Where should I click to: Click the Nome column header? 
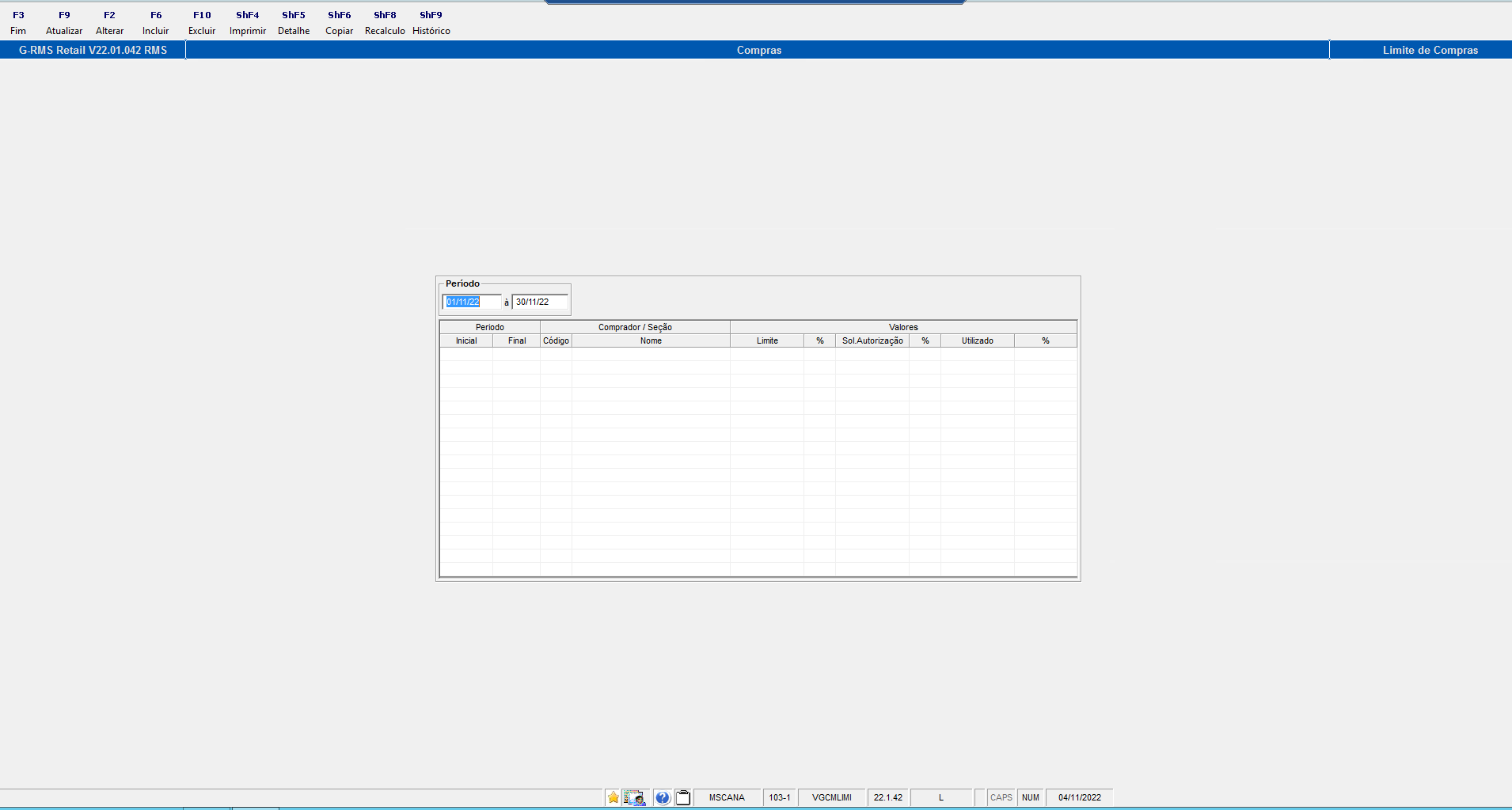pos(651,340)
